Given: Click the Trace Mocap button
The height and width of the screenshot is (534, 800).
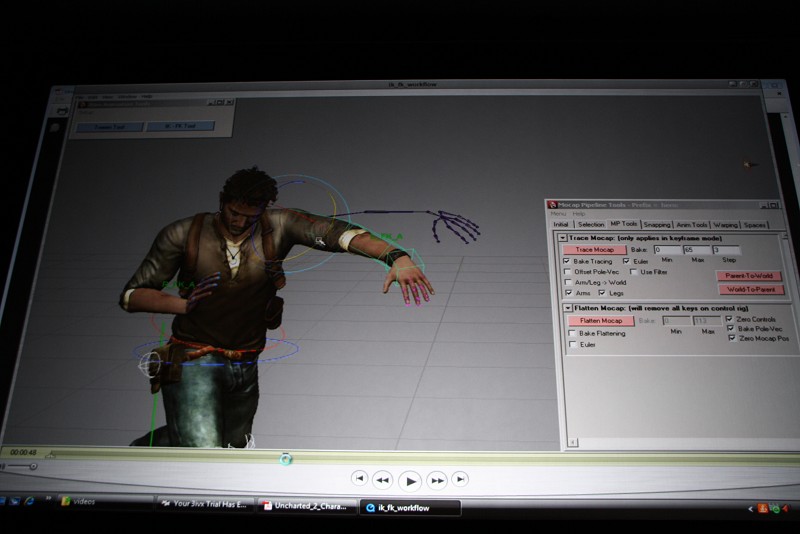Looking at the screenshot, I should 594,249.
